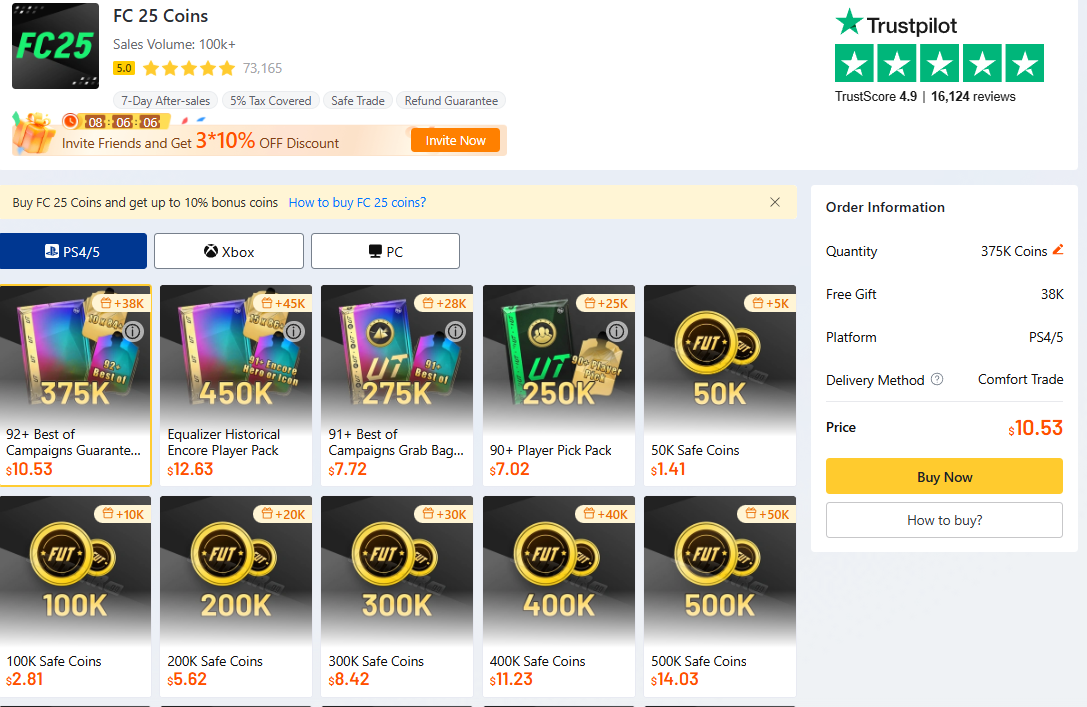Screen dimensions: 1087x707
Task: Click the 38K Free Gift value
Action: click(1052, 294)
